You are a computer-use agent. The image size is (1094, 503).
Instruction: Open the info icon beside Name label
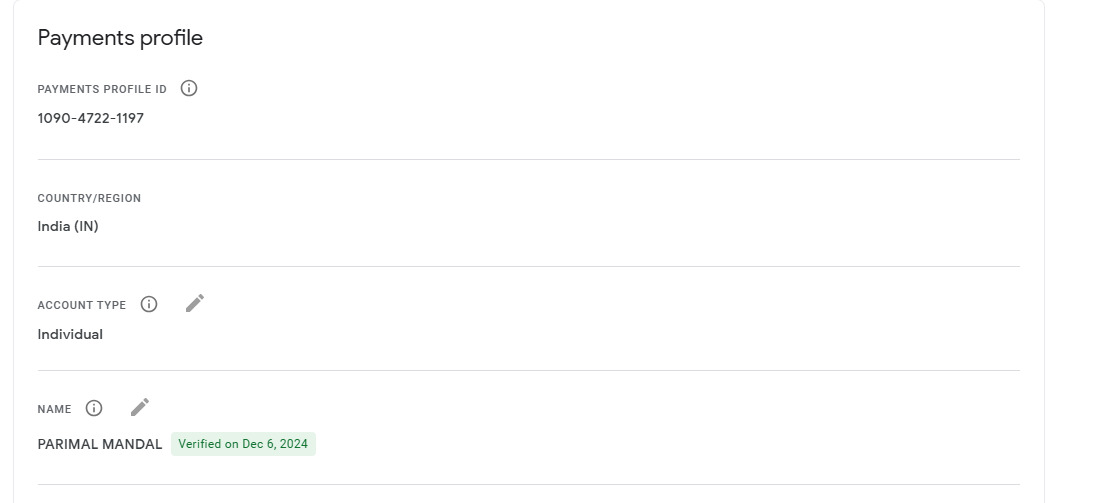93,408
